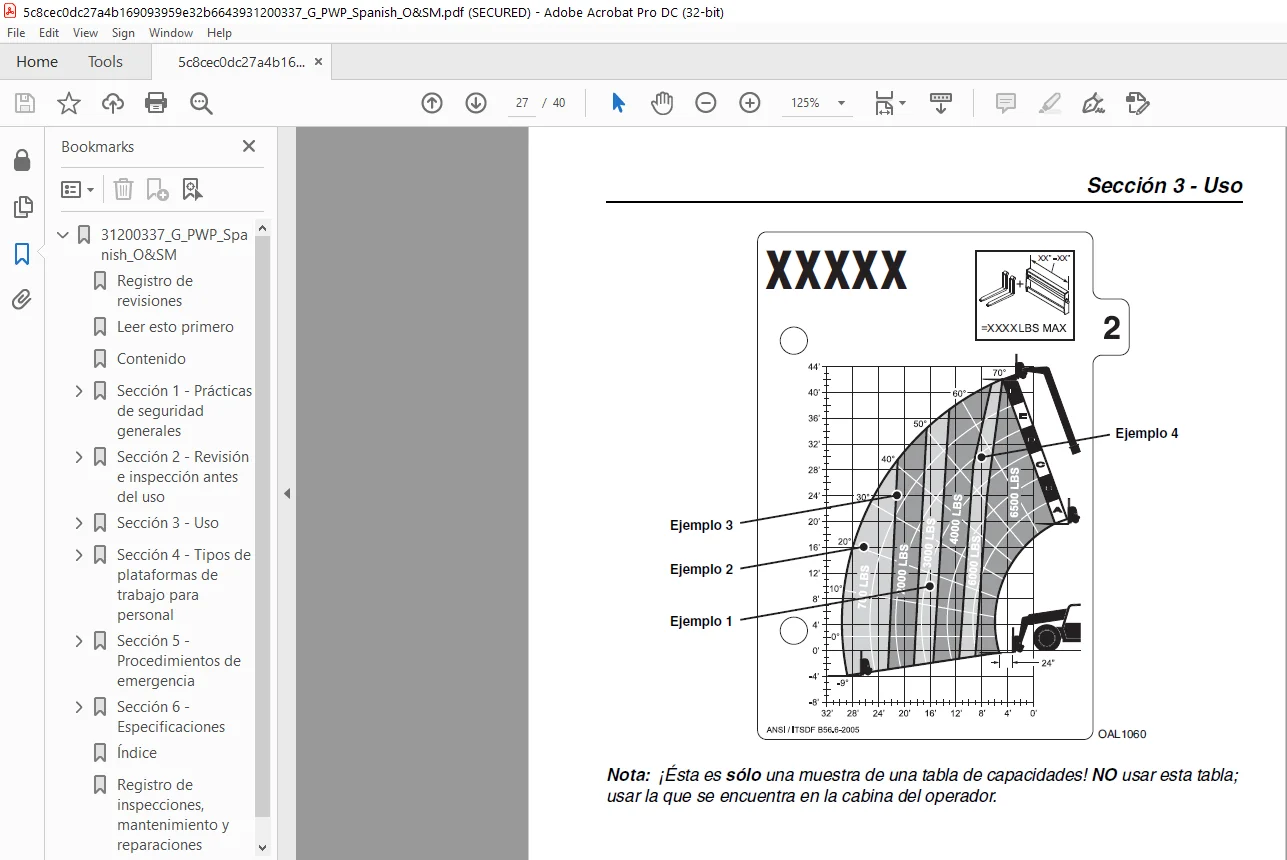Viewport: 1287px width, 860px height.
Task: Click the delete bookmark trash icon
Action: pyautogui.click(x=123, y=189)
